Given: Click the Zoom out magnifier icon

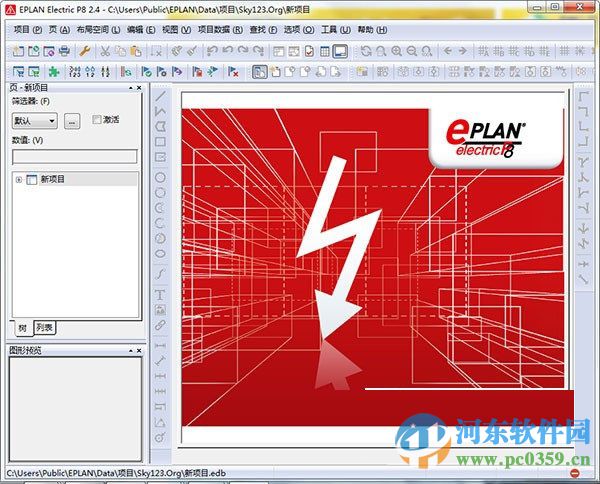Looking at the screenshot, I should click(x=412, y=51).
